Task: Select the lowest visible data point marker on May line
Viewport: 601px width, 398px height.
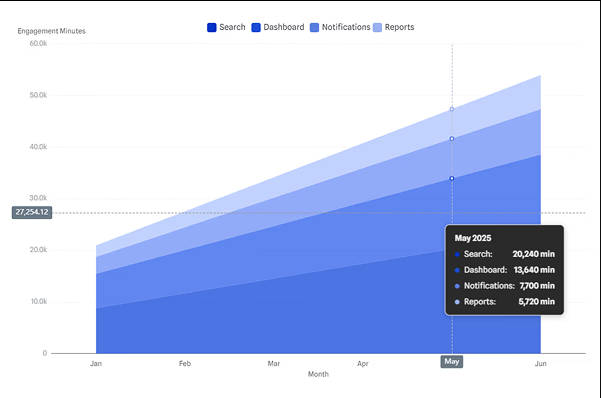Action: click(452, 178)
